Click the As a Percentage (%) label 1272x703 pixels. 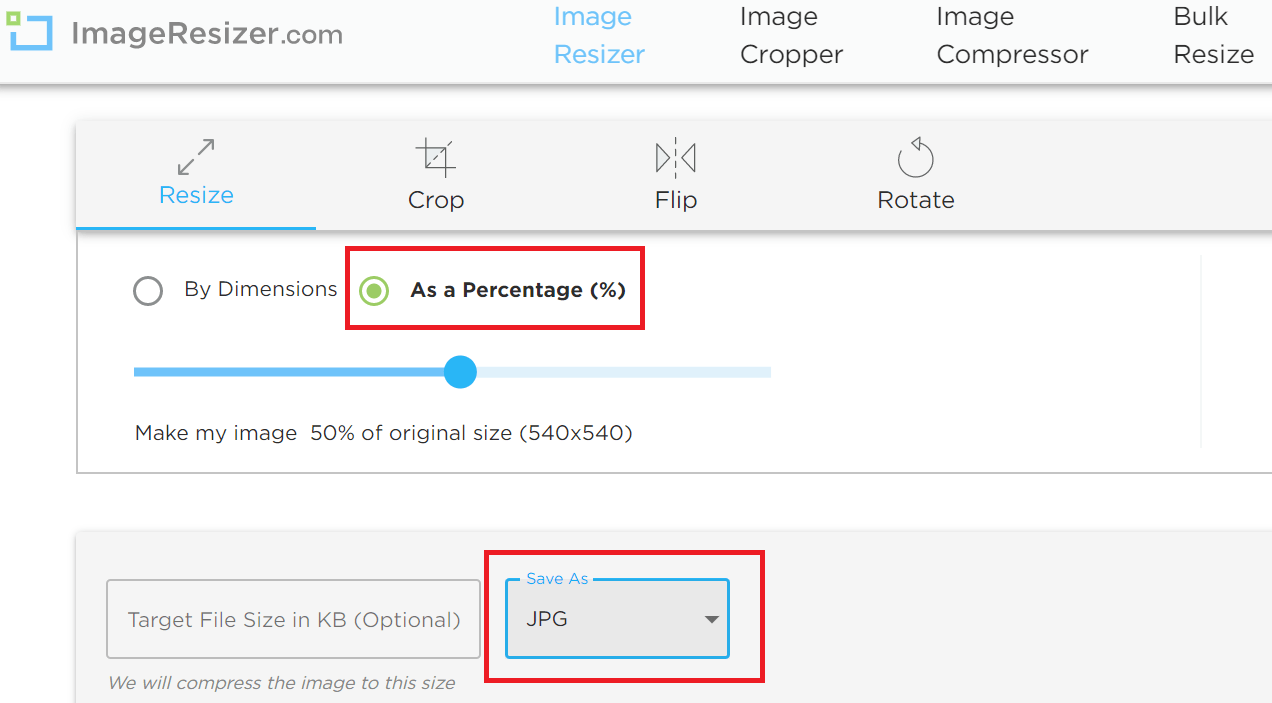518,290
